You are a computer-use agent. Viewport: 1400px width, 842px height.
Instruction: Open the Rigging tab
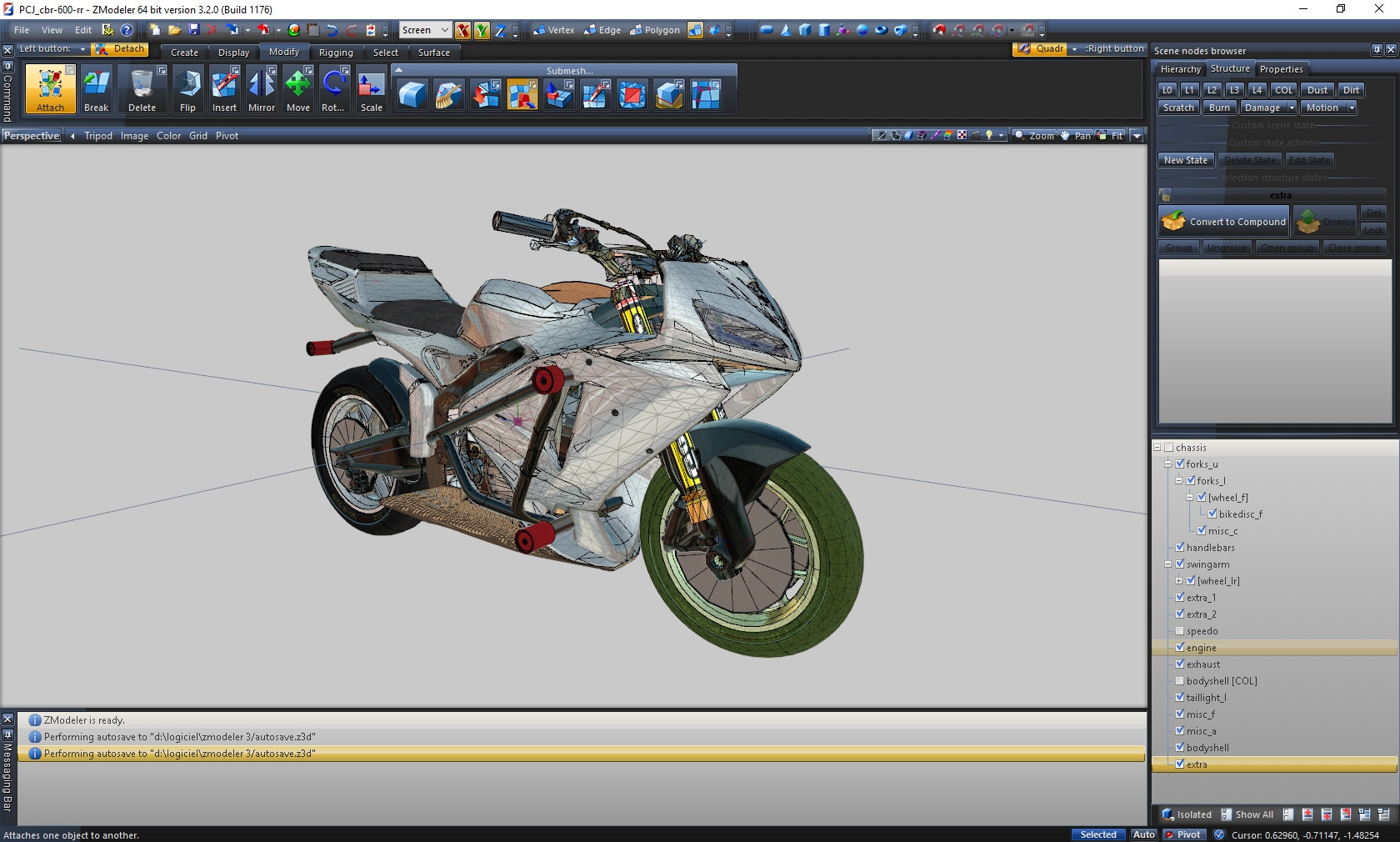pos(336,53)
